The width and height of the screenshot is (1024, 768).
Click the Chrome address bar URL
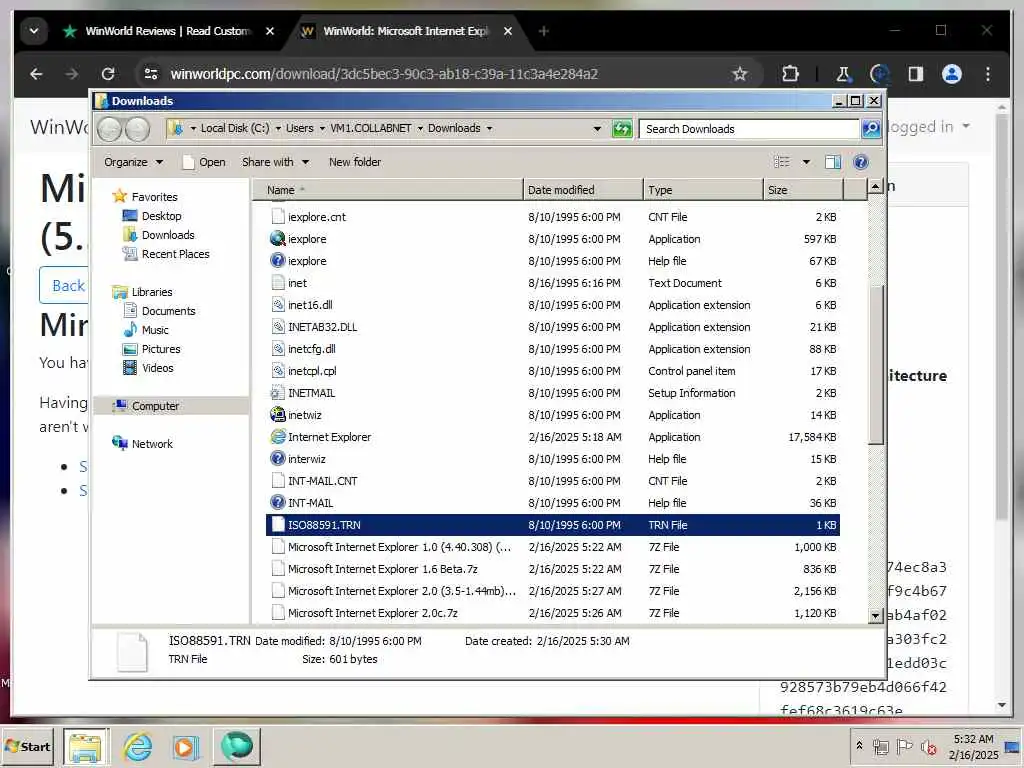coord(384,74)
